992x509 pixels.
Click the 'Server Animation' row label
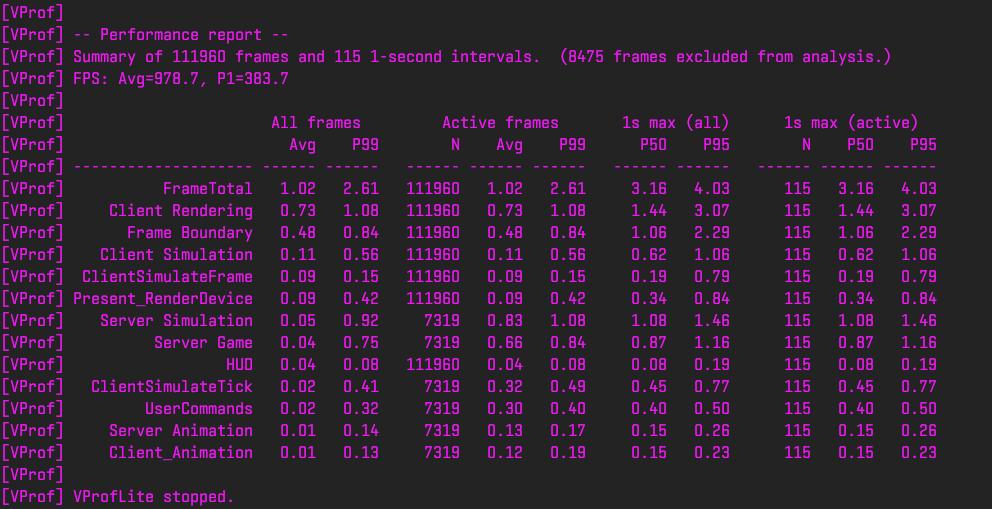[181, 431]
